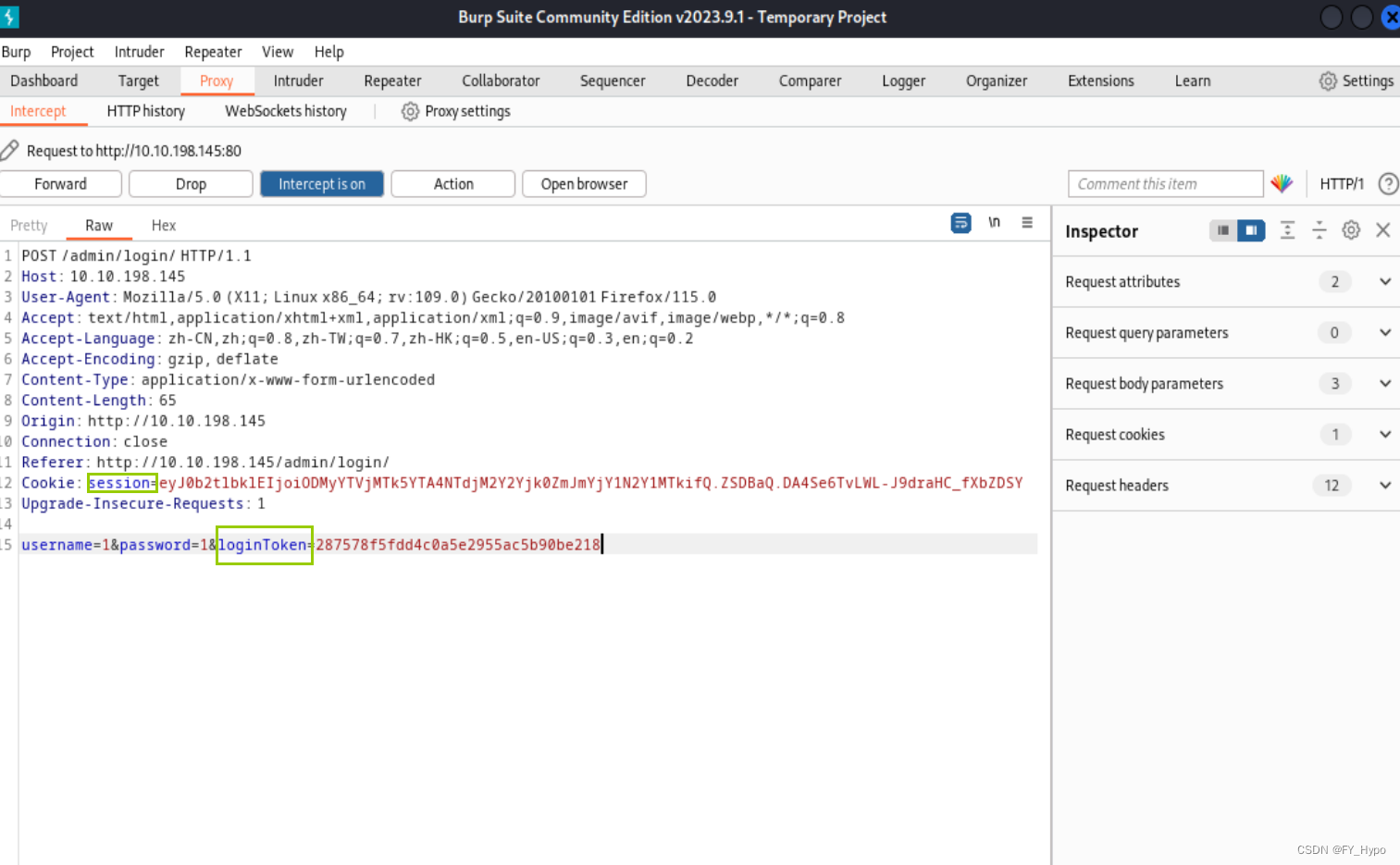This screenshot has width=1400, height=865.
Task: Click the Comment this item field
Action: click(x=1166, y=184)
